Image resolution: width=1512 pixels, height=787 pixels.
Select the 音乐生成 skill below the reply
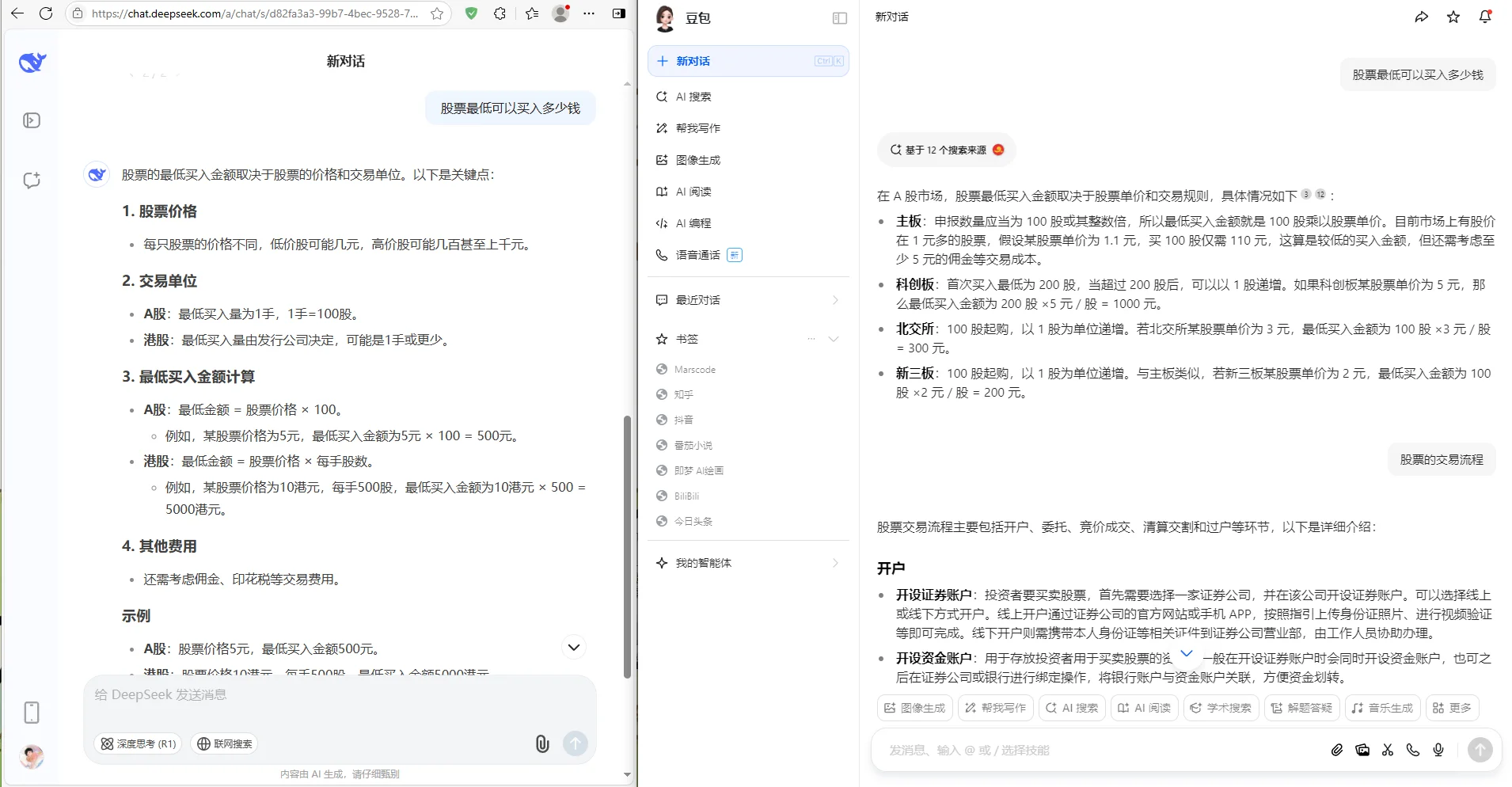1382,708
